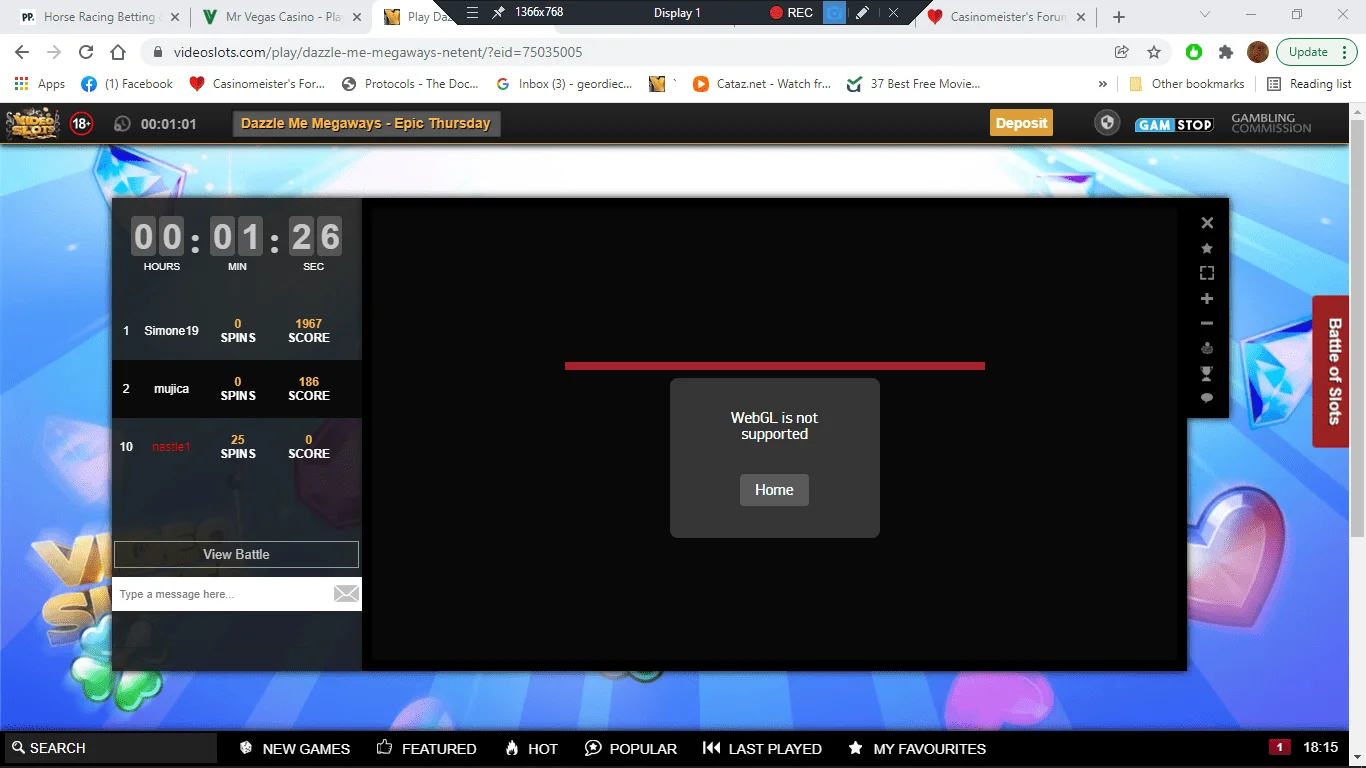Open Reading list
The width and height of the screenshot is (1366, 768).
click(x=1309, y=84)
